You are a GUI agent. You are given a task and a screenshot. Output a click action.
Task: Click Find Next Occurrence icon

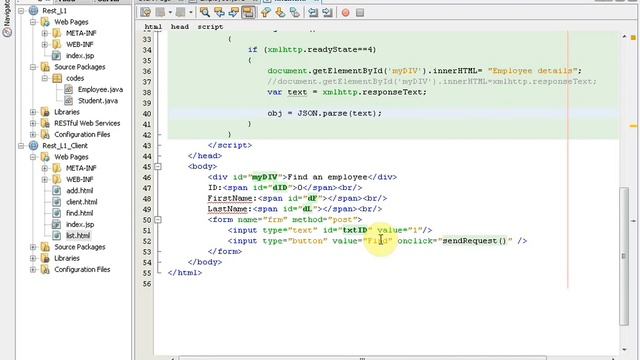pos(233,13)
